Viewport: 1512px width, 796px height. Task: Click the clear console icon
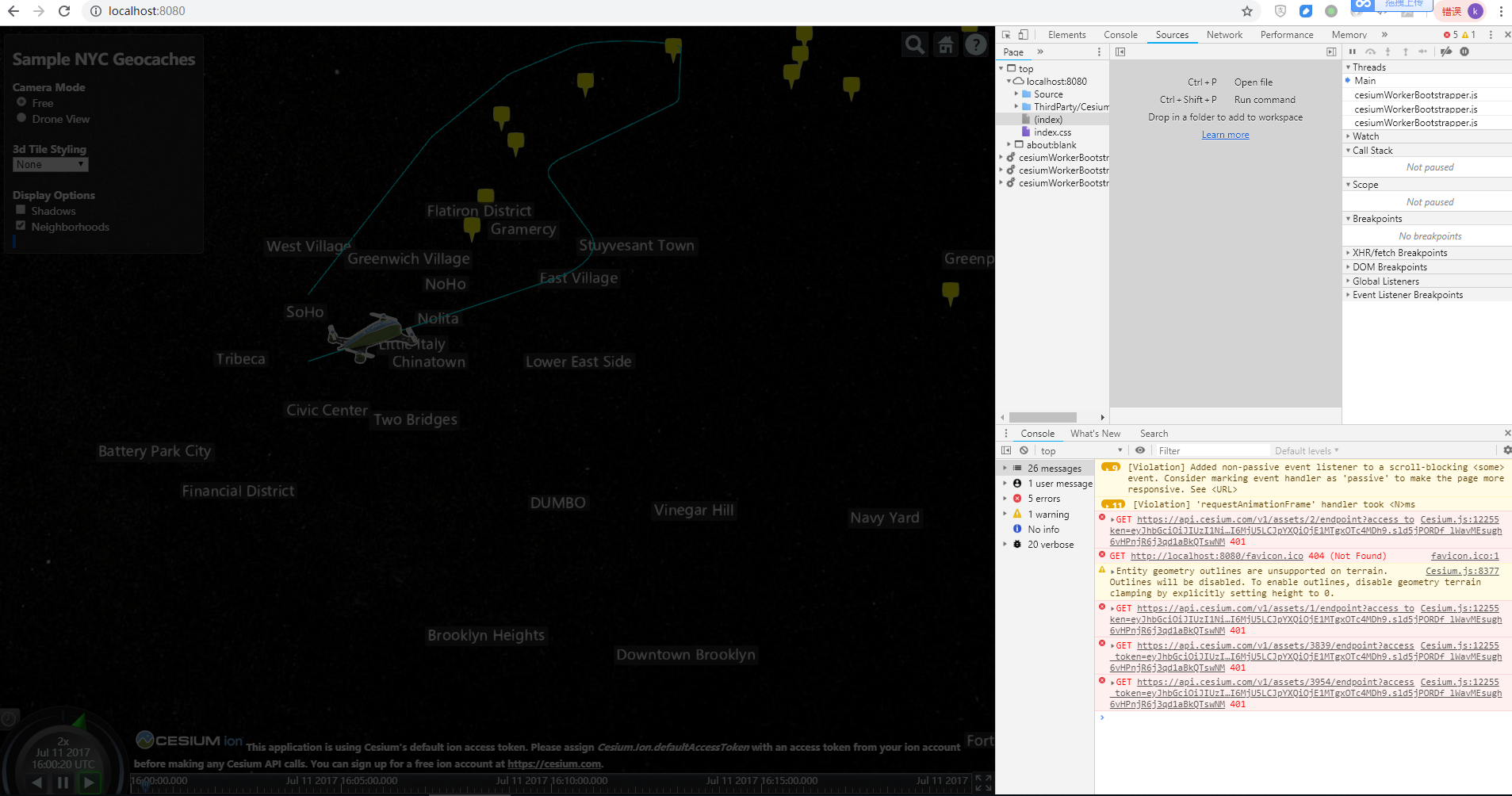(x=1024, y=450)
